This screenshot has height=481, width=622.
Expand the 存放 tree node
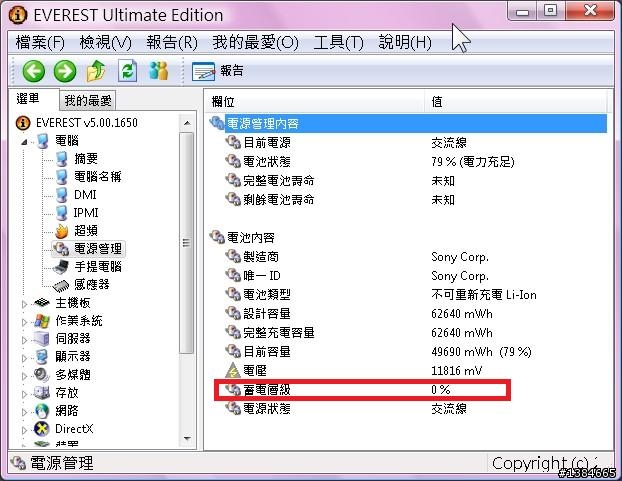25,394
